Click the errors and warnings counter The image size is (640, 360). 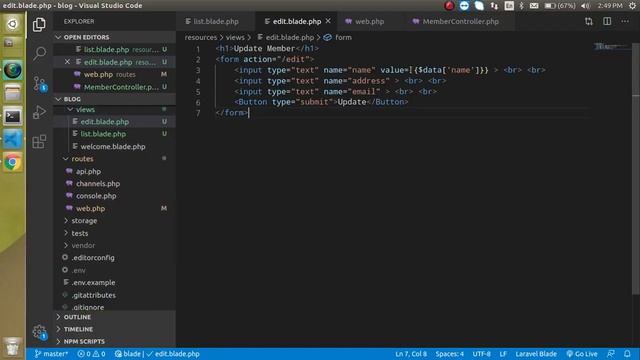click(x=91, y=353)
